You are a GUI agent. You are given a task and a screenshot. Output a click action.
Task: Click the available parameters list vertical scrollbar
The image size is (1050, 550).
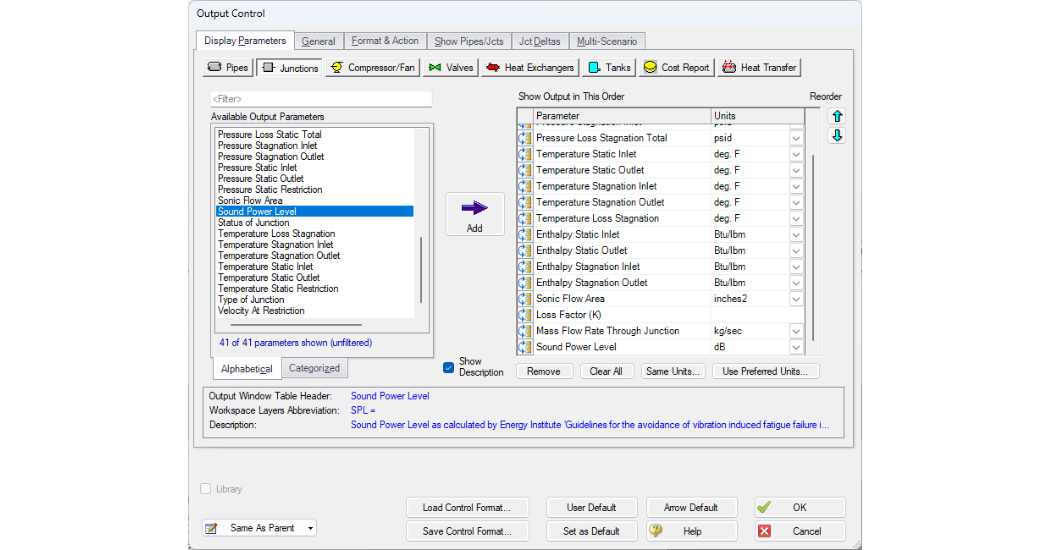[x=421, y=270]
